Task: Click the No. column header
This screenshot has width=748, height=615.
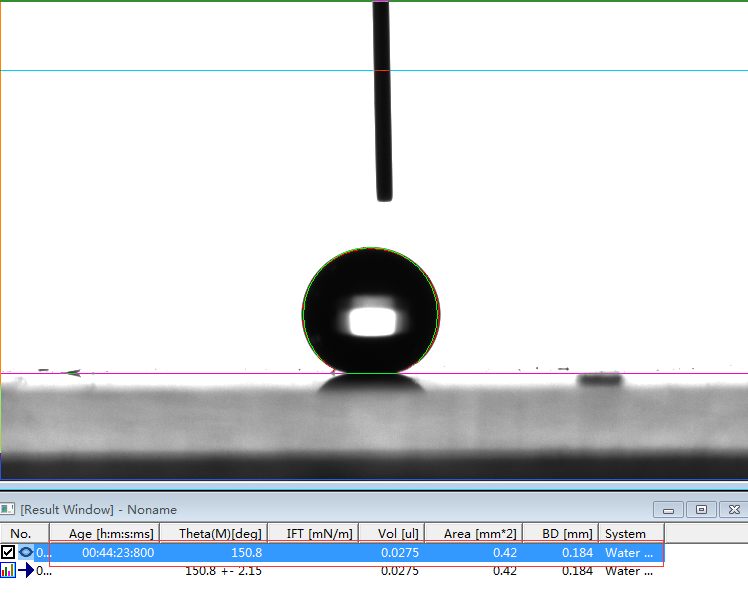Action: pyautogui.click(x=22, y=533)
